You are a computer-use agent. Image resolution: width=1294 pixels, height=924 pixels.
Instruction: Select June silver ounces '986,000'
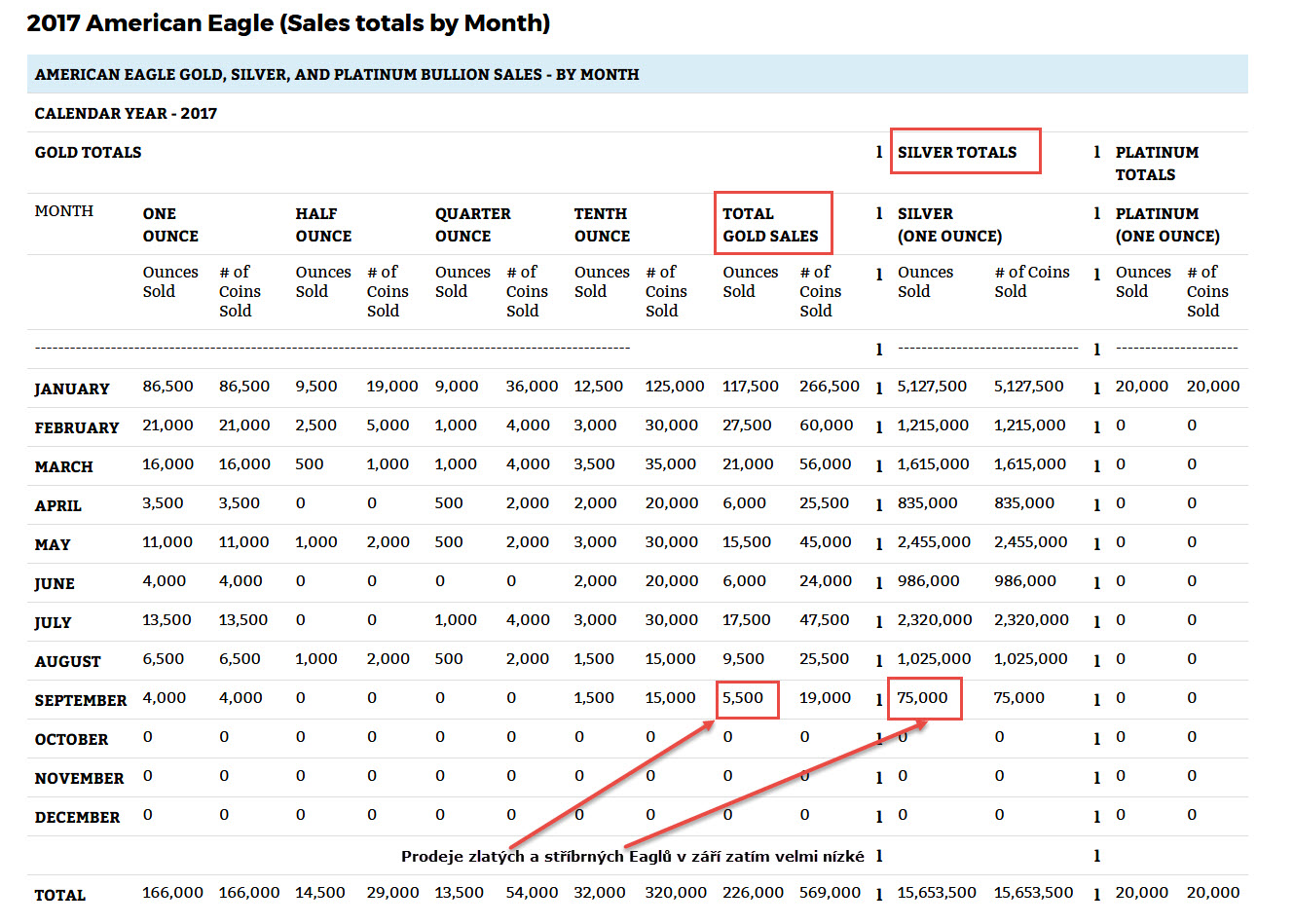pos(928,581)
